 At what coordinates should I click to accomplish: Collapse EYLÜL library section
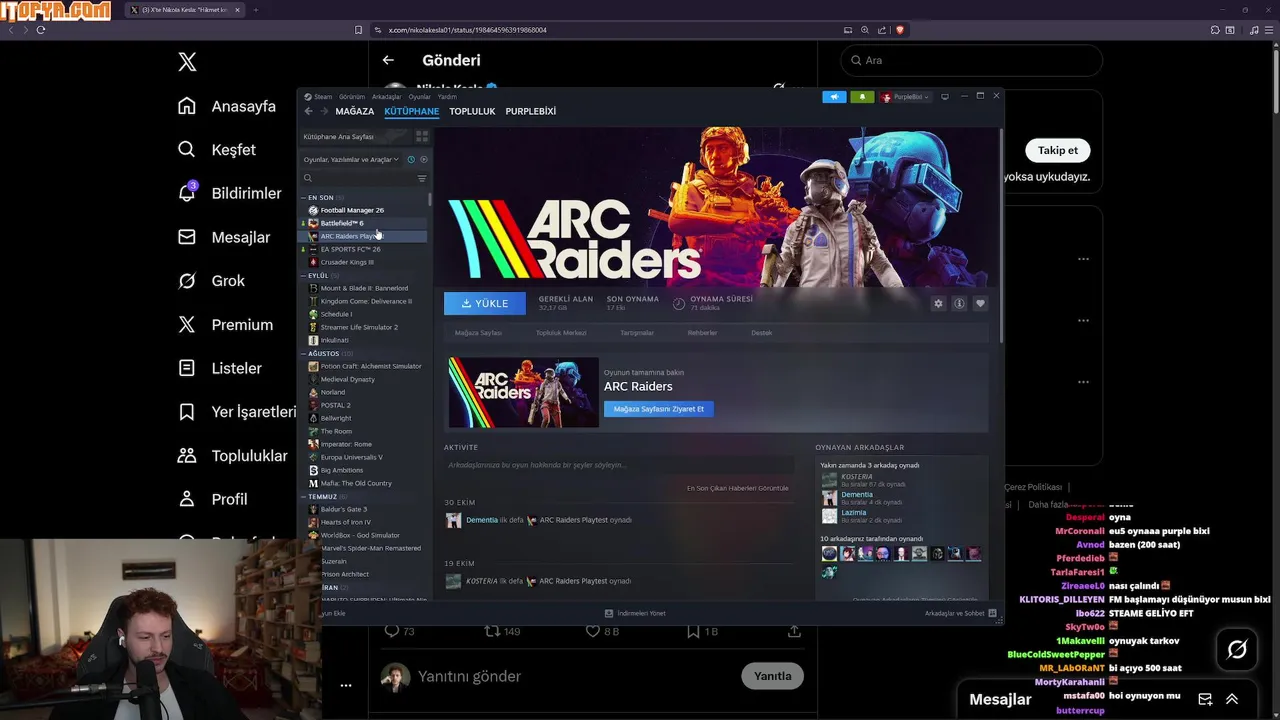[x=304, y=275]
